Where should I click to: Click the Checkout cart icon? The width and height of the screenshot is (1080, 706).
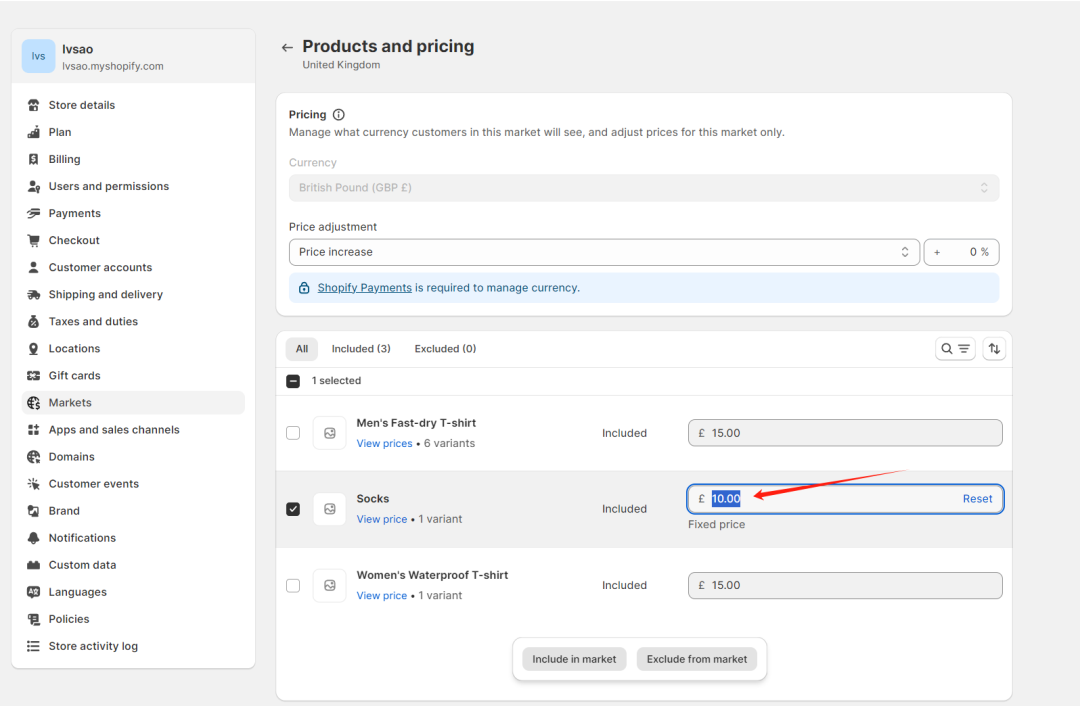(33, 240)
